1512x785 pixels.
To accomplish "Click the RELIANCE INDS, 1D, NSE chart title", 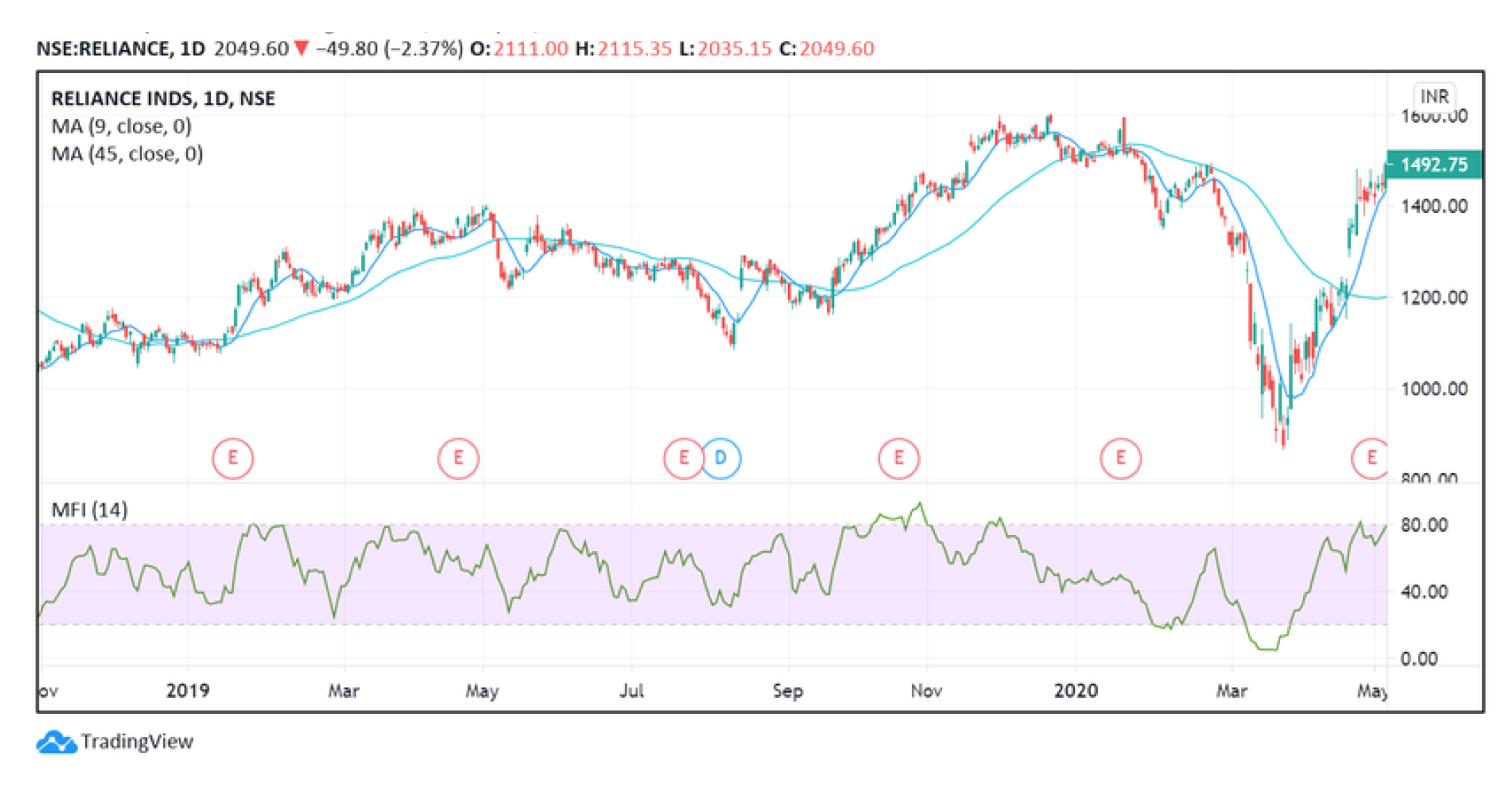I will 163,98.
